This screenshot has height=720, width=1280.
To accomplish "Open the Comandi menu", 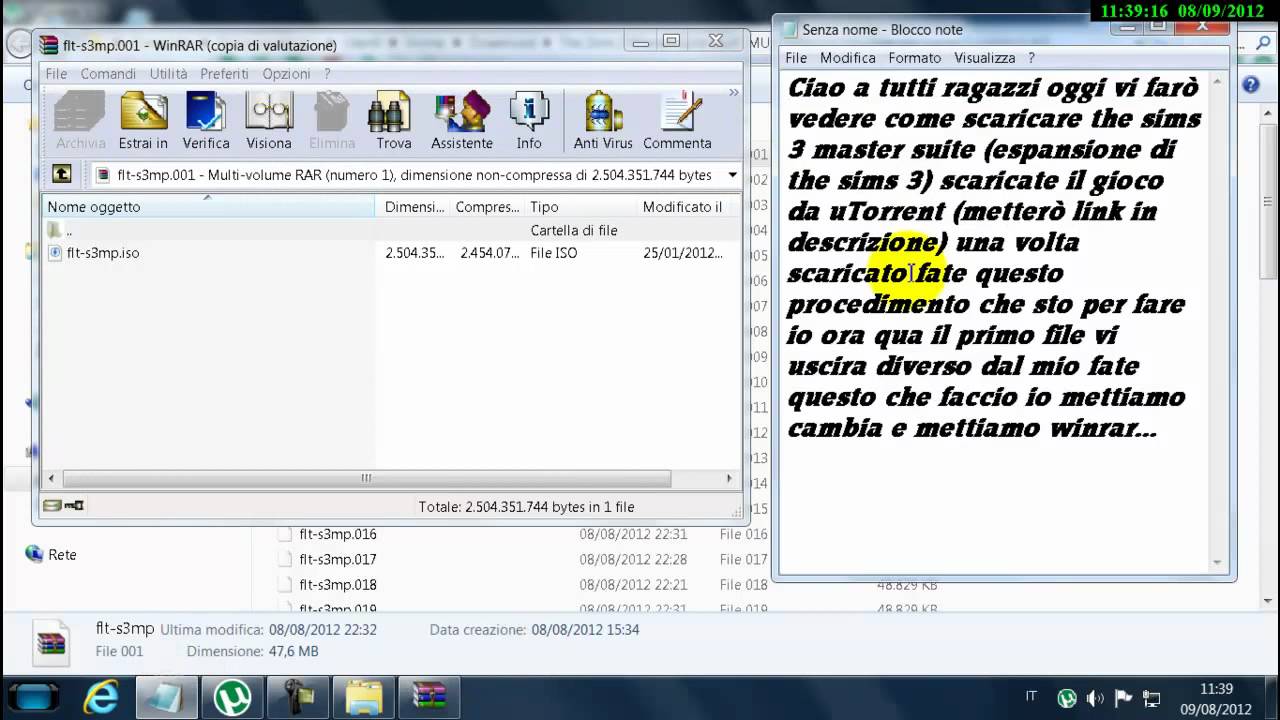I will 108,74.
